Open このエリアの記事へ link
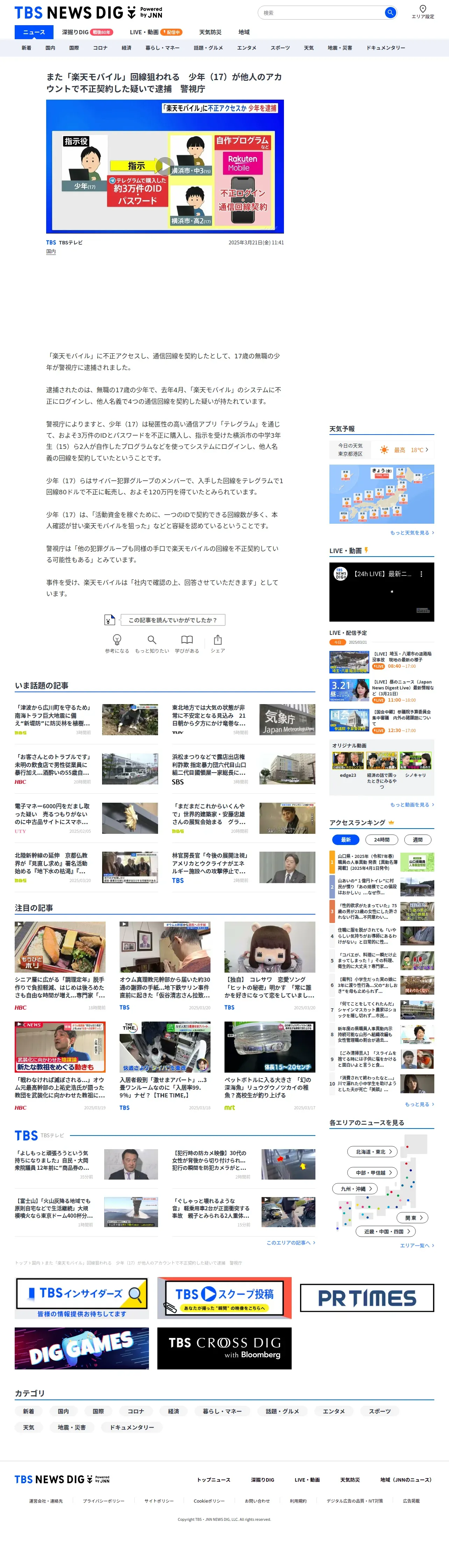The width and height of the screenshot is (449, 1568). click(291, 1243)
